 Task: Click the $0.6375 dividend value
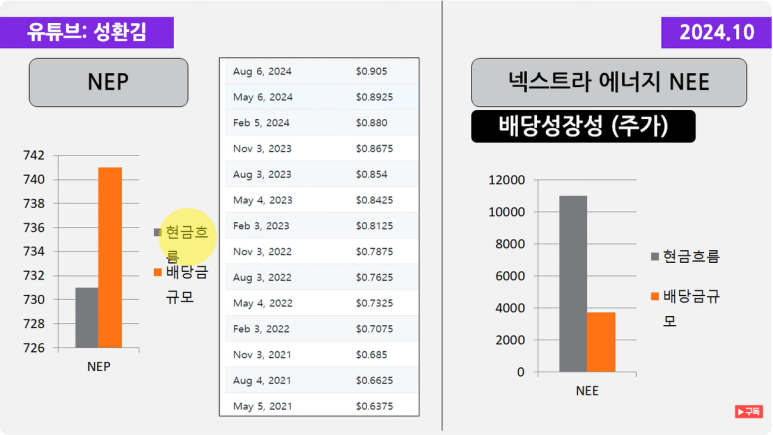(375, 406)
